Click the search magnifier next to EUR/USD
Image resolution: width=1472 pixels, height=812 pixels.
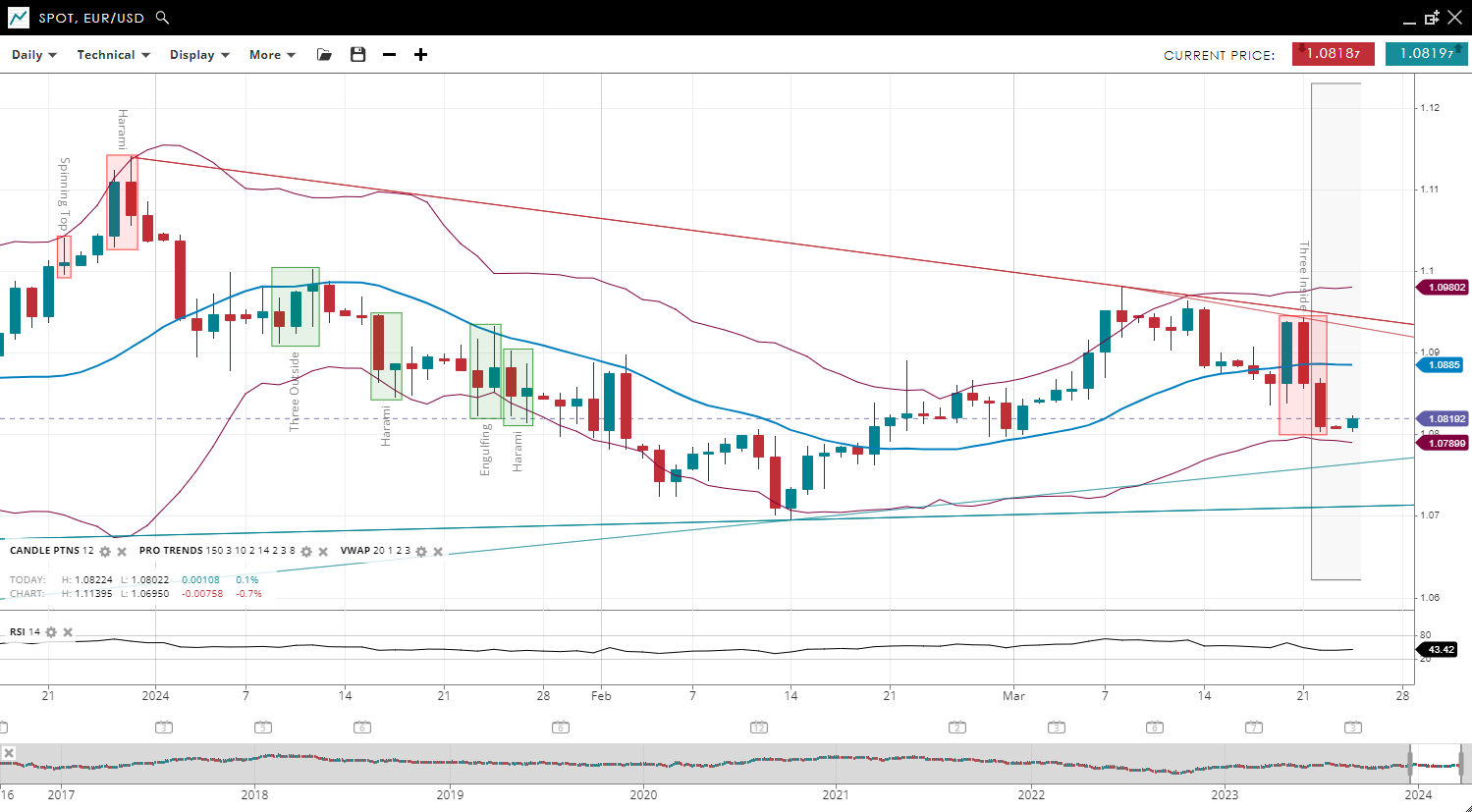pos(163,18)
